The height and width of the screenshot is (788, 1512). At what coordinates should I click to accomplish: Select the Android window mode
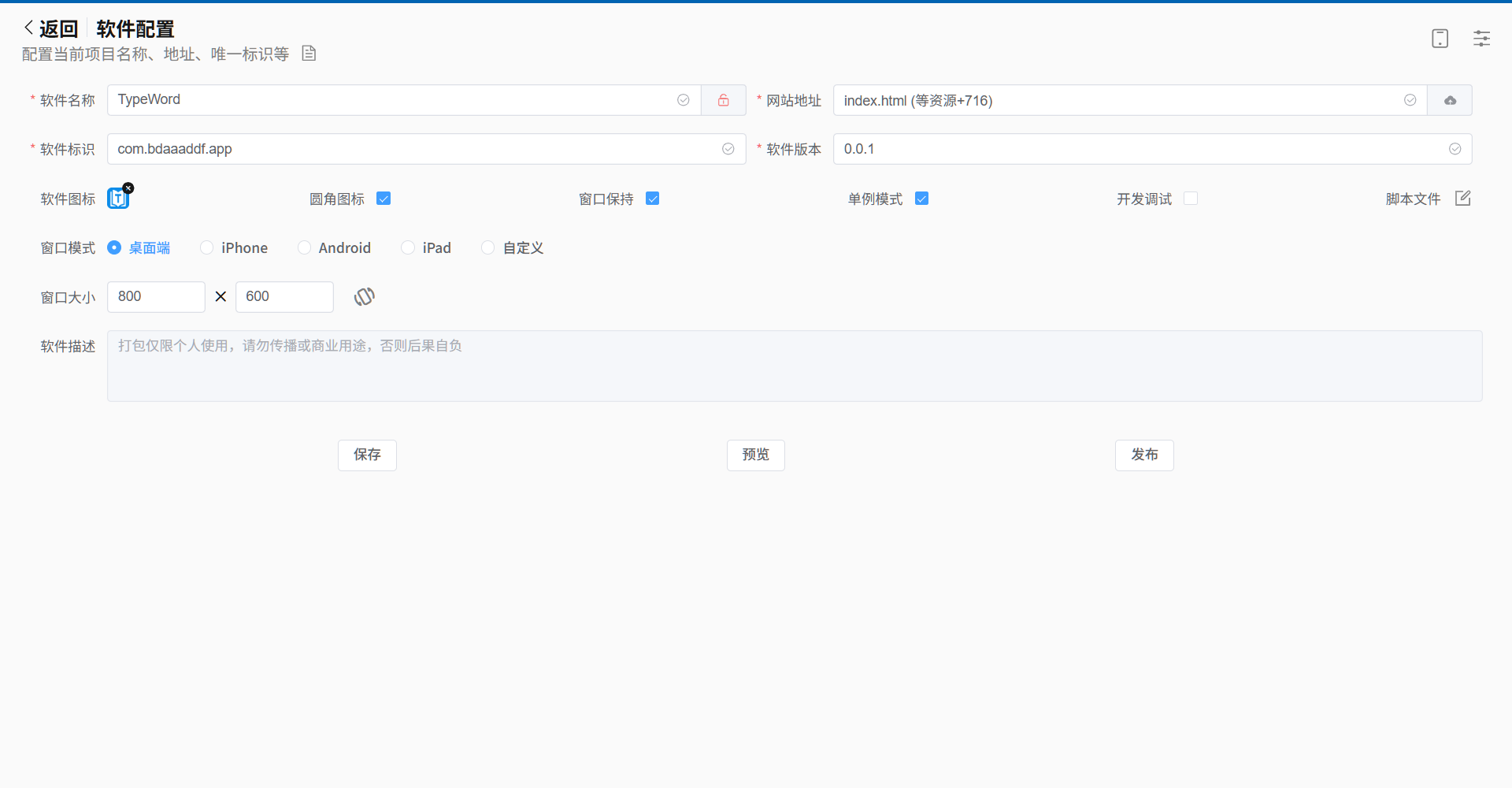click(x=304, y=248)
